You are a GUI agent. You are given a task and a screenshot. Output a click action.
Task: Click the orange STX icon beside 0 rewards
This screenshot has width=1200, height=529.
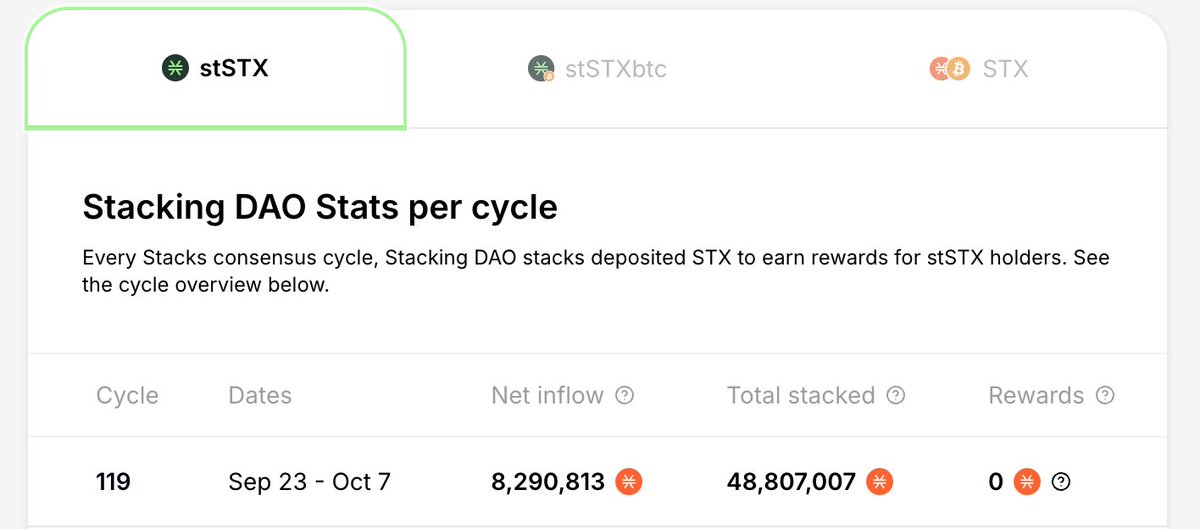click(1027, 482)
